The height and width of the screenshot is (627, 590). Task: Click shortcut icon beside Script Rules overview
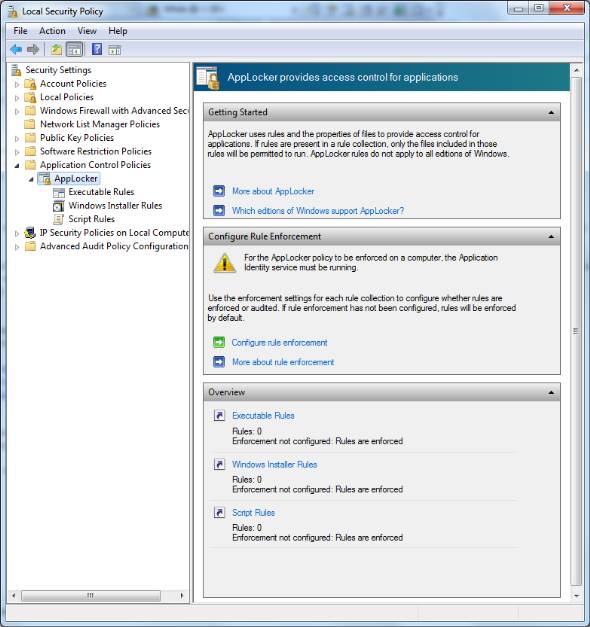coord(219,512)
